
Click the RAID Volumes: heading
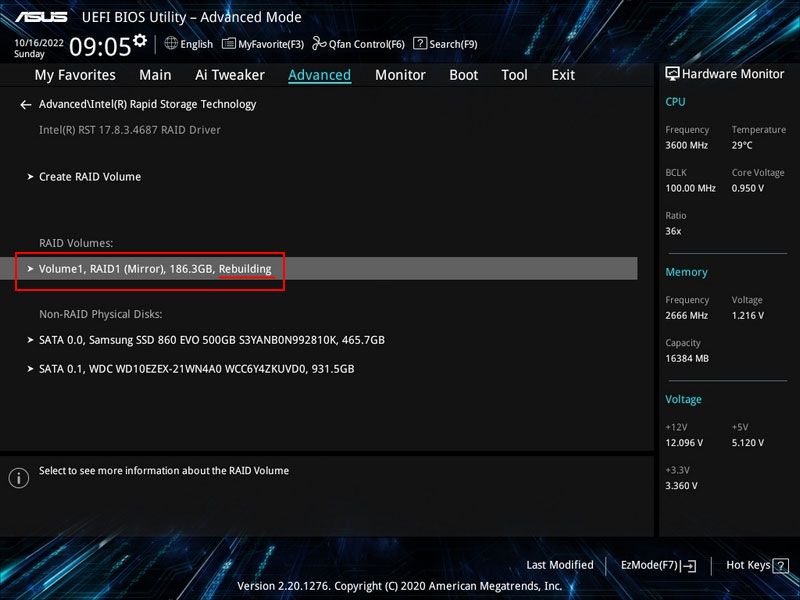76,243
